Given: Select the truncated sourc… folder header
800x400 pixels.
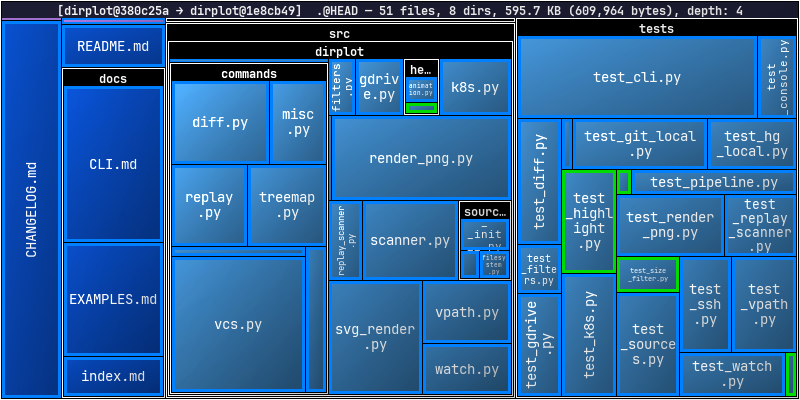Looking at the screenshot, I should [x=485, y=211].
